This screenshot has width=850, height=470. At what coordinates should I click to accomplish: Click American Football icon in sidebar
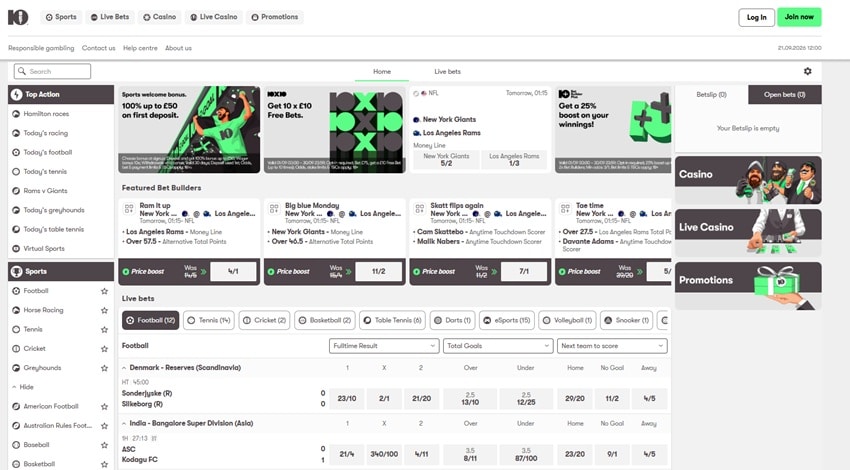16,406
